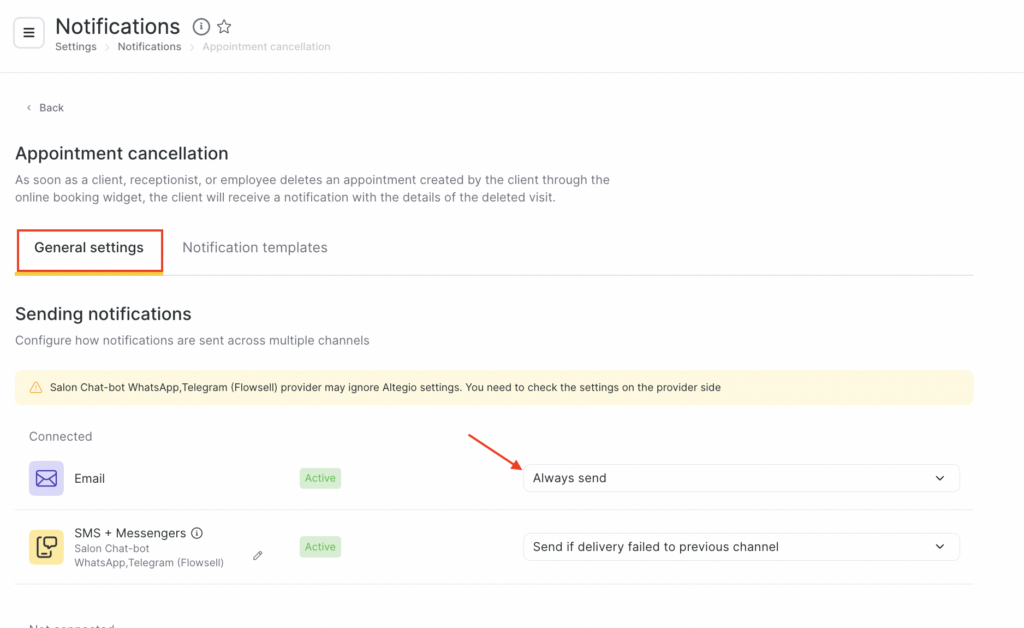Image resolution: width=1024 pixels, height=628 pixels.
Task: Click the SMS + Messengers channel icon
Action: point(46,547)
